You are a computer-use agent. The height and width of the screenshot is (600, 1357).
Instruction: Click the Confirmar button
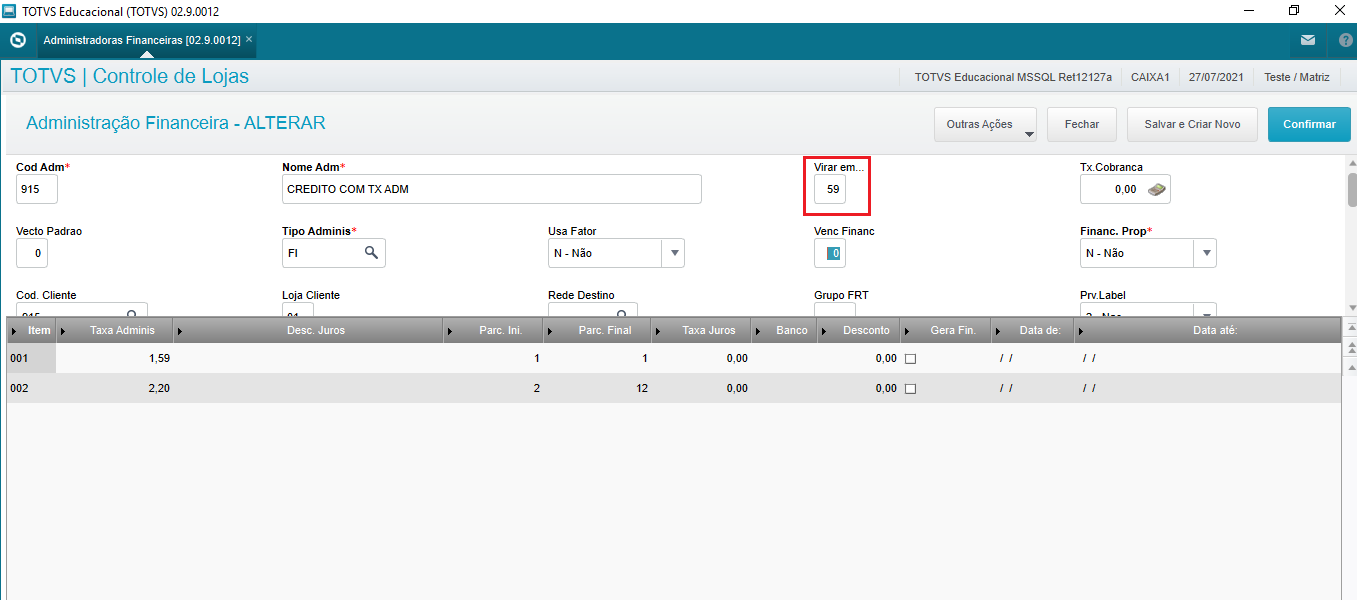click(x=1309, y=125)
